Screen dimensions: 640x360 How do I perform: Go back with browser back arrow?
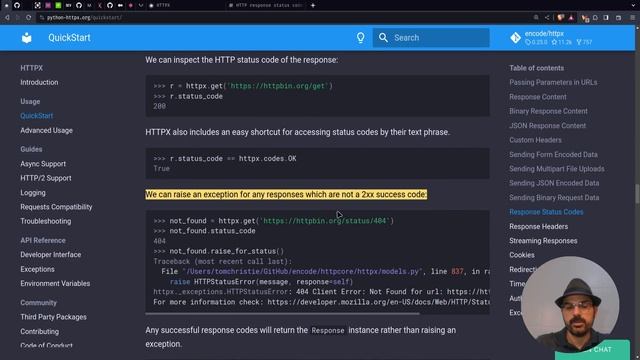[x=7, y=18]
